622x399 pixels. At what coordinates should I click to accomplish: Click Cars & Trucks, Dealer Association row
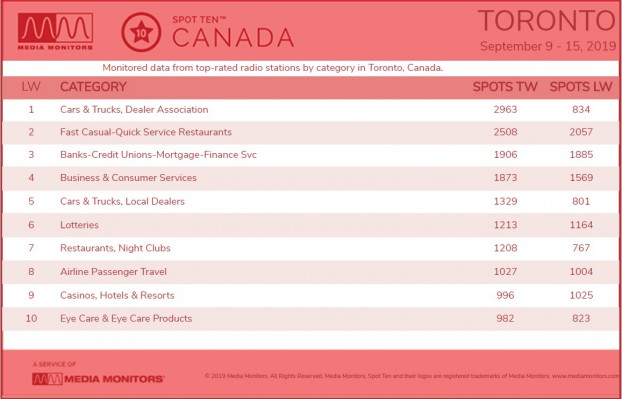tap(311, 110)
